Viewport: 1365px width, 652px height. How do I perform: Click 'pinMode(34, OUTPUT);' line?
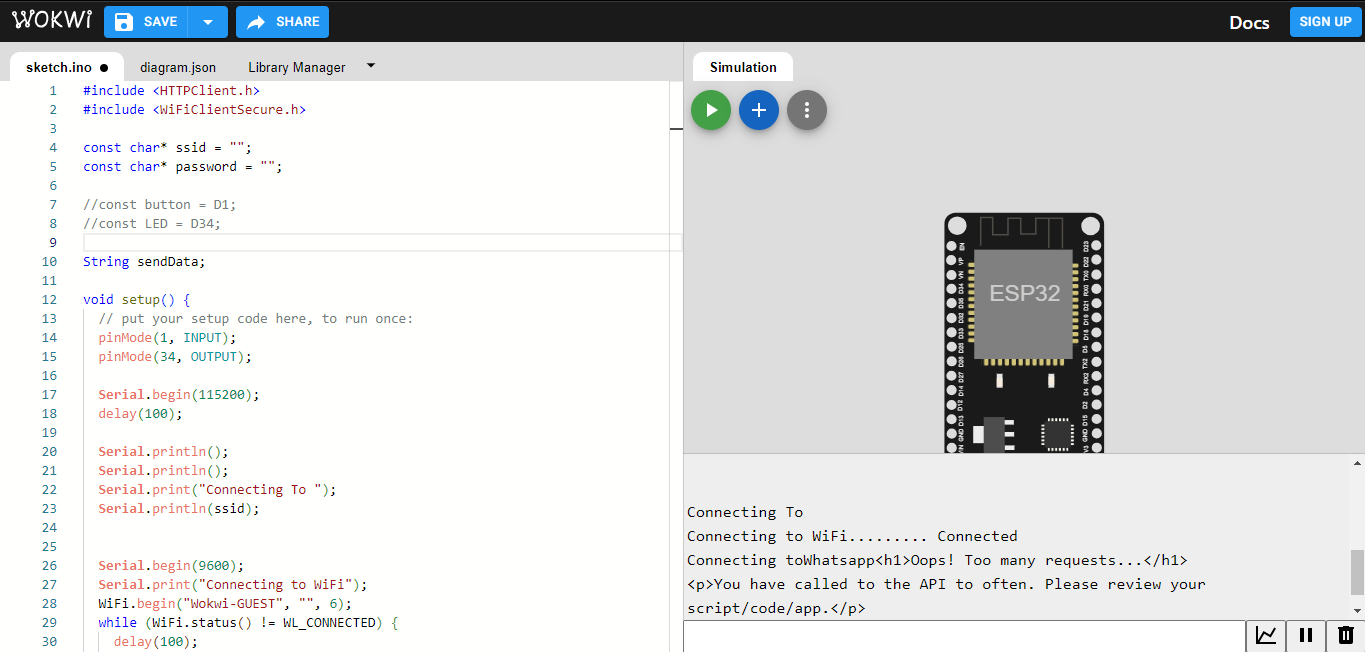(x=175, y=357)
